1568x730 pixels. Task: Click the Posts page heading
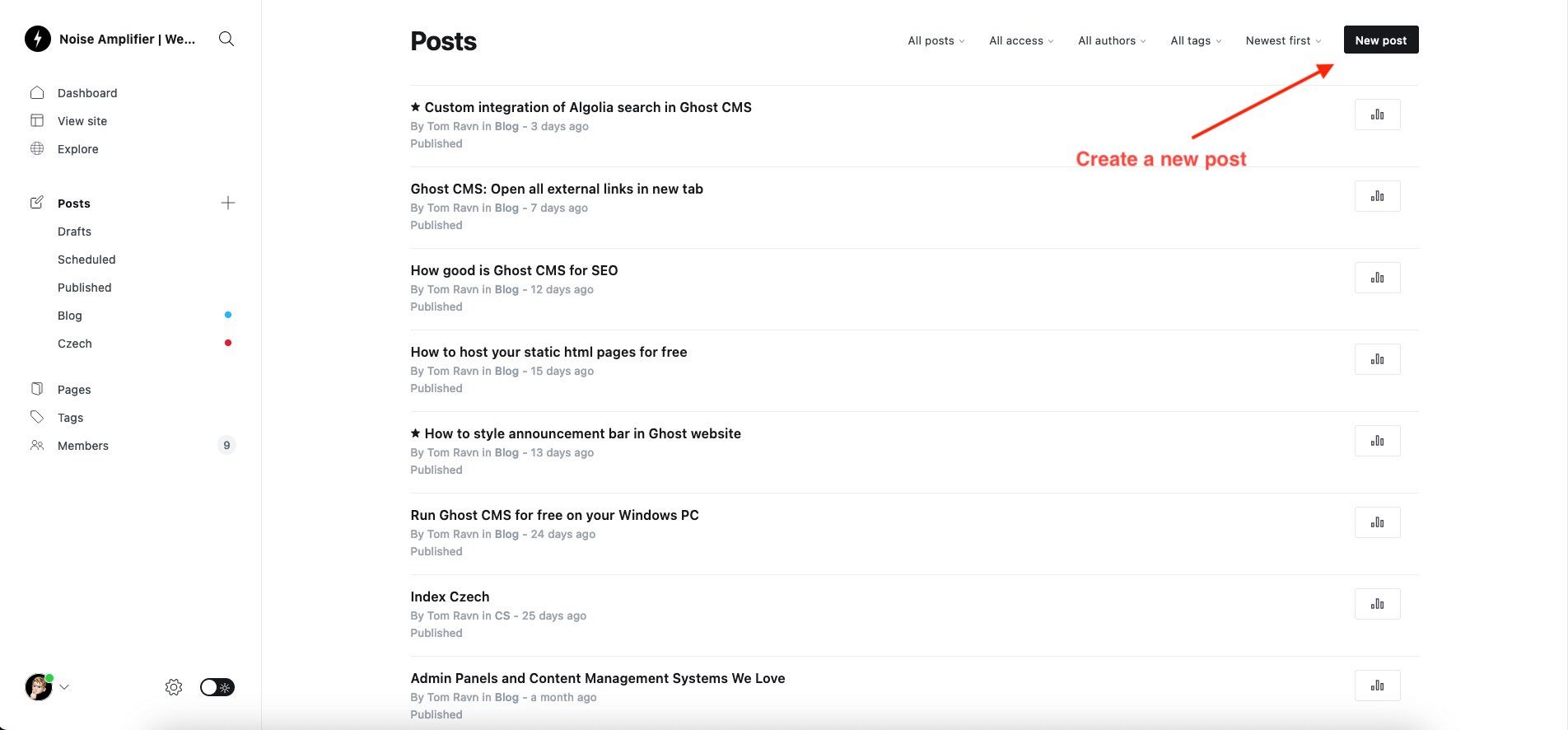443,41
